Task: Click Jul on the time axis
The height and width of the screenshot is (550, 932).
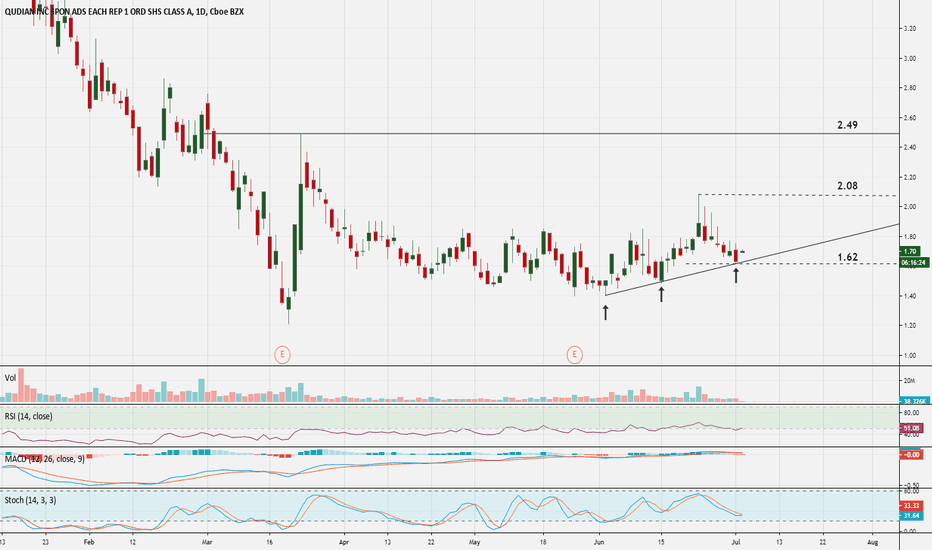Action: [x=736, y=542]
